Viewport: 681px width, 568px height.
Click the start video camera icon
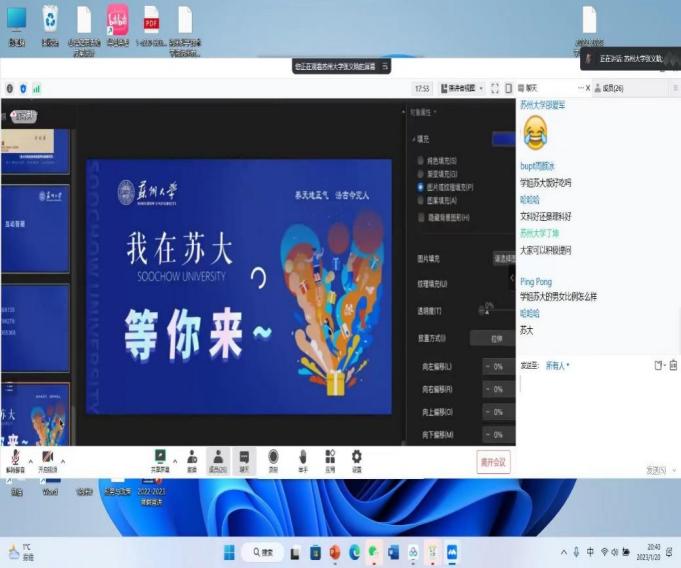click(47, 457)
